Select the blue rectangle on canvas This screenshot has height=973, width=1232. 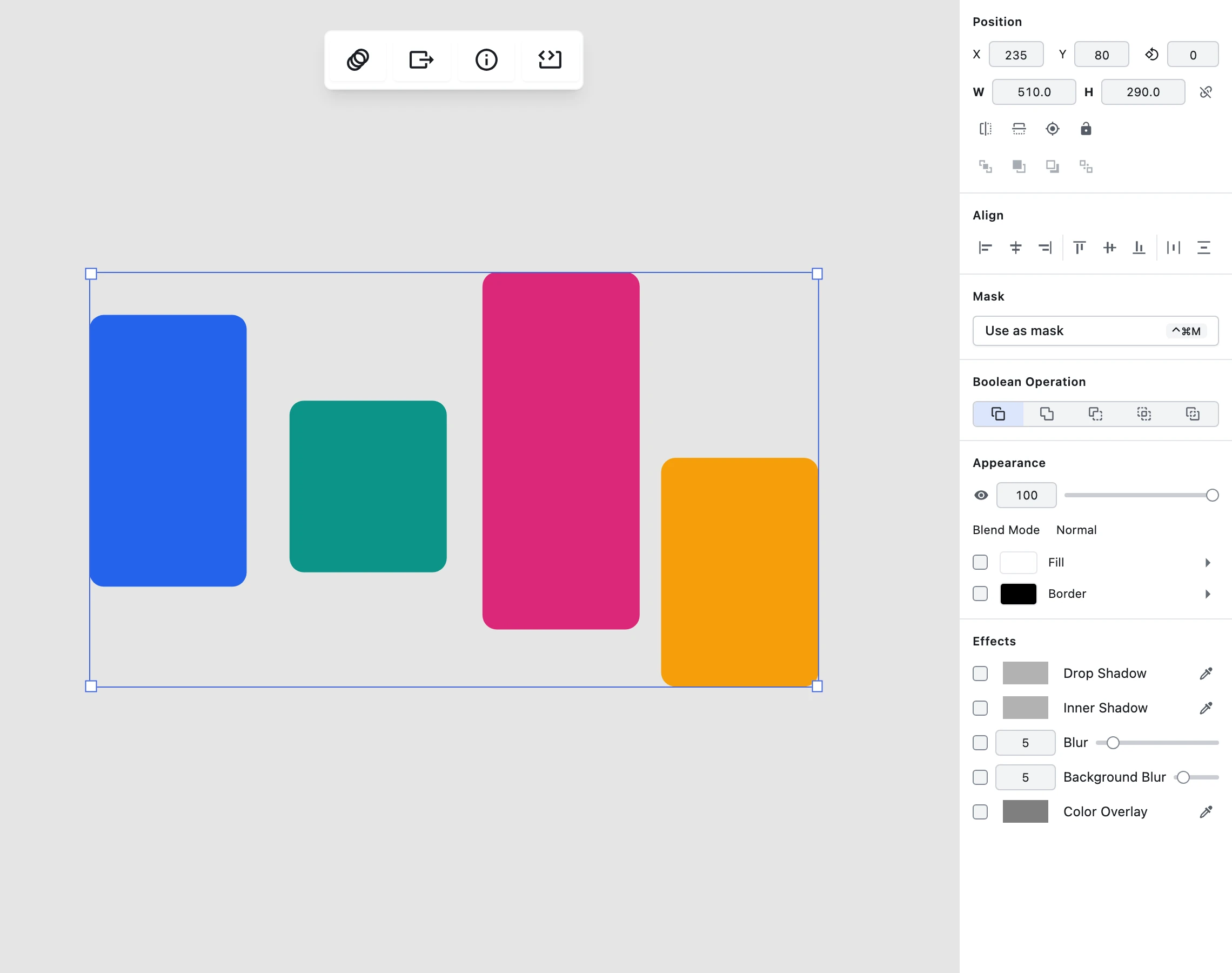coord(168,451)
